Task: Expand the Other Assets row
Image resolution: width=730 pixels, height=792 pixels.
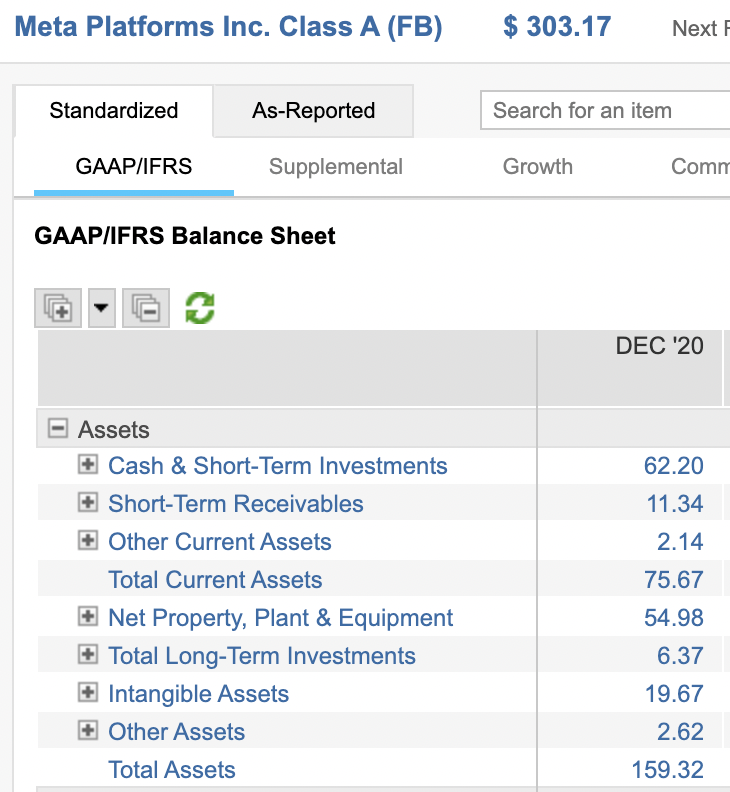Action: point(88,731)
